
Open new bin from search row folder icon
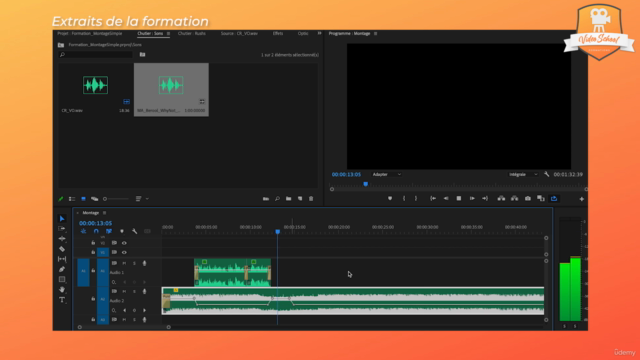(142, 54)
